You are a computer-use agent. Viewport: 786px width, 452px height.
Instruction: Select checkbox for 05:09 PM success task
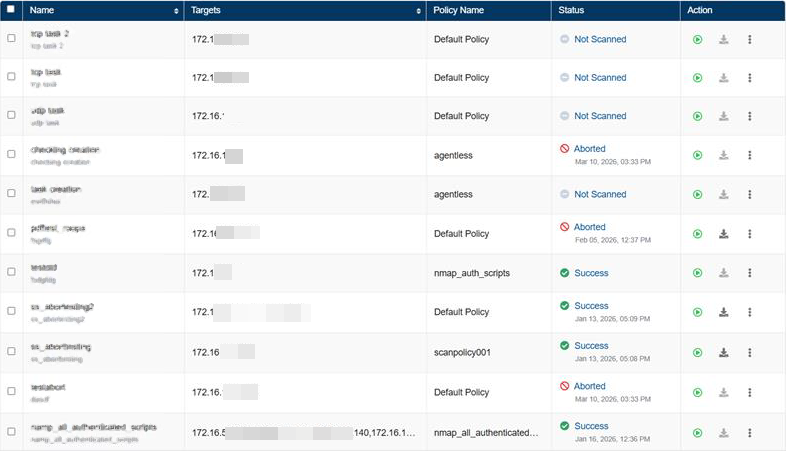click(11, 311)
